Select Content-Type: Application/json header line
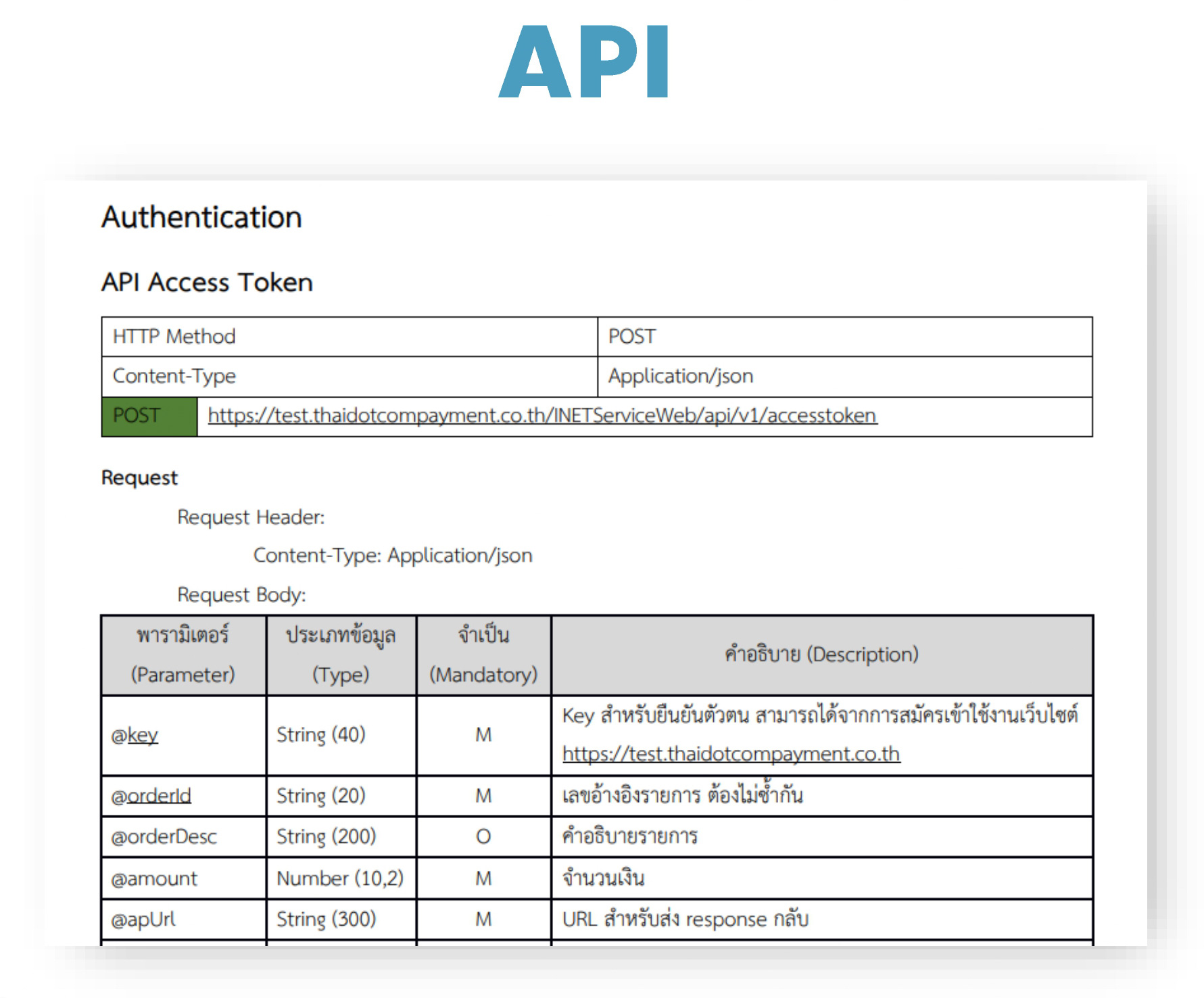1204x998 pixels. (393, 556)
